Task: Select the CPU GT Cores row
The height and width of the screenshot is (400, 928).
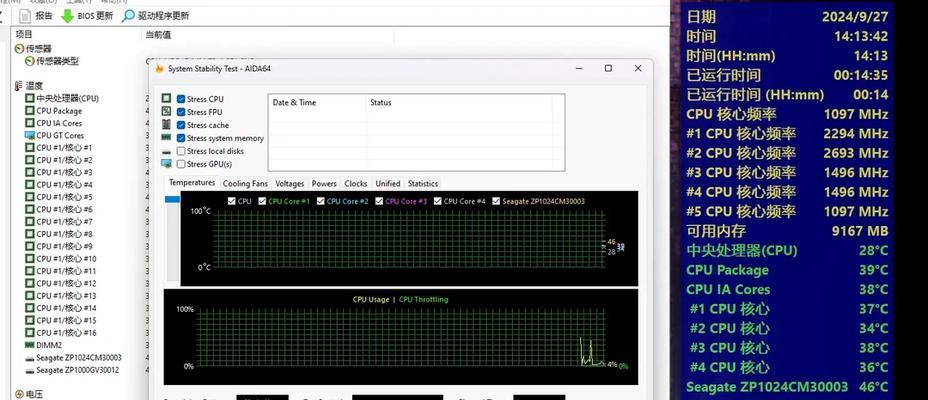Action: [54, 136]
